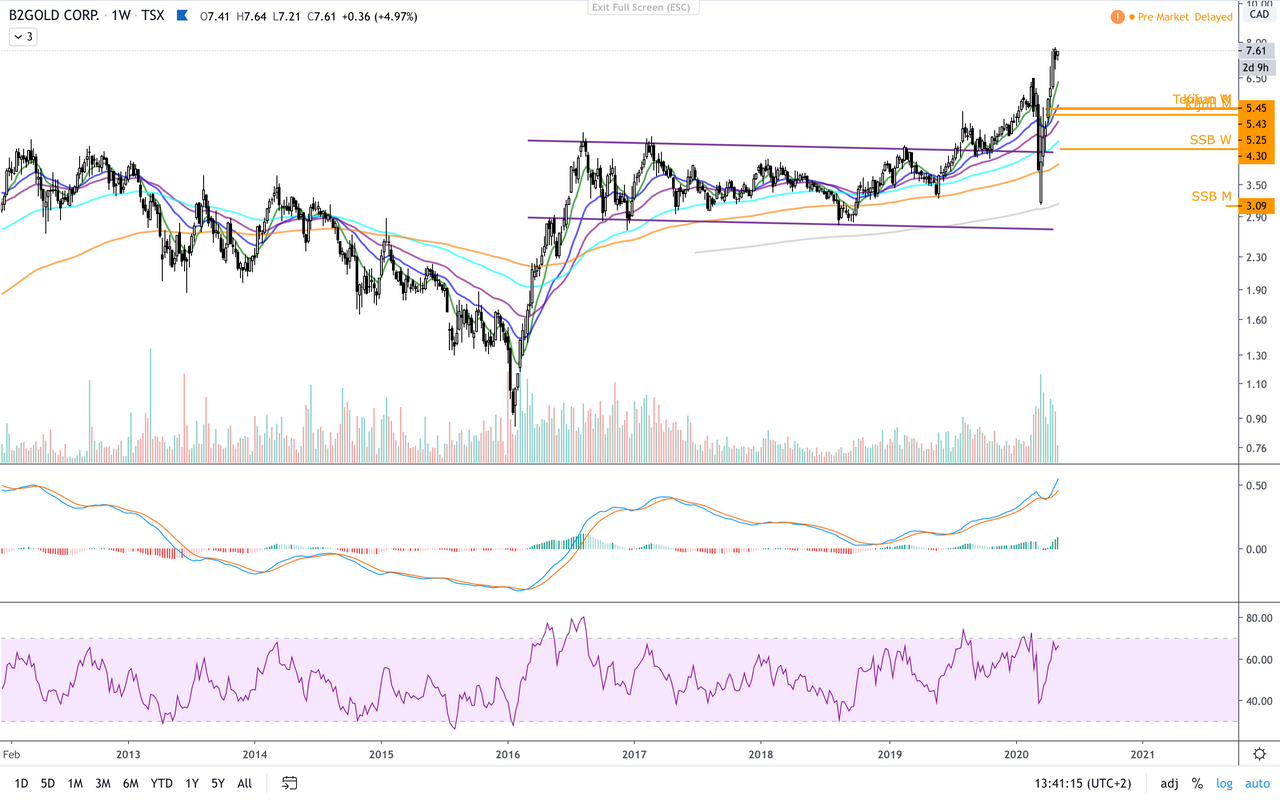This screenshot has height=800, width=1280.
Task: Expand the collapsed indicators legend showing 3
Action: click(22, 37)
